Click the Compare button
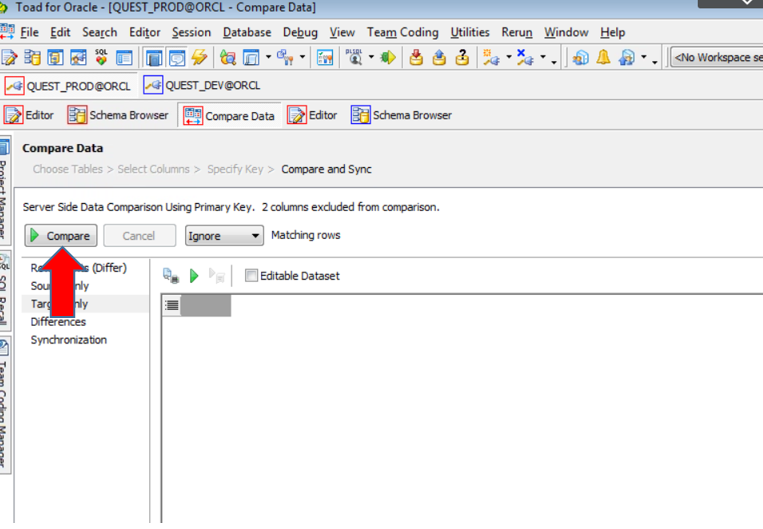The width and height of the screenshot is (763, 529). click(x=61, y=236)
